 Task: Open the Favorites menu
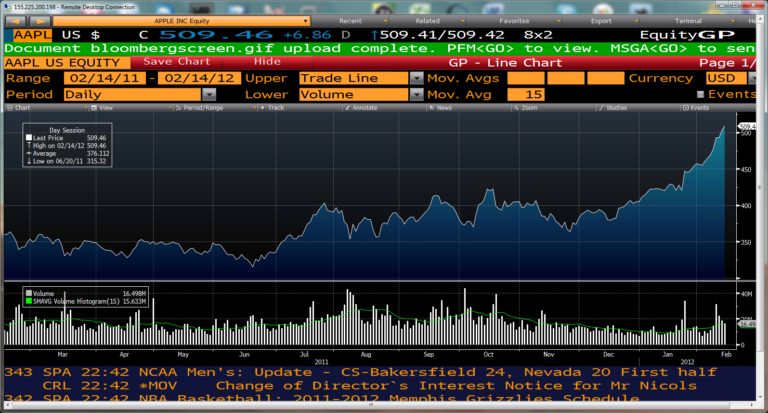pyautogui.click(x=515, y=19)
